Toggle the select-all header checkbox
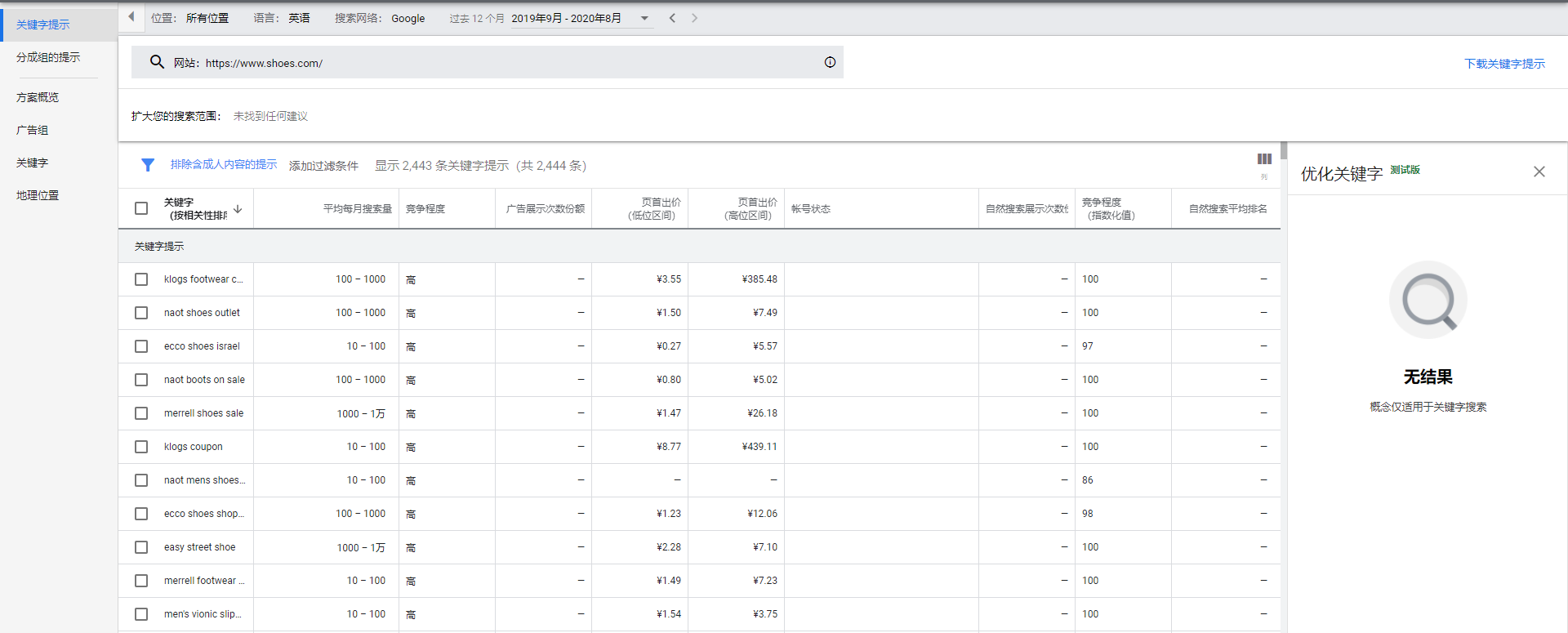 click(x=141, y=208)
